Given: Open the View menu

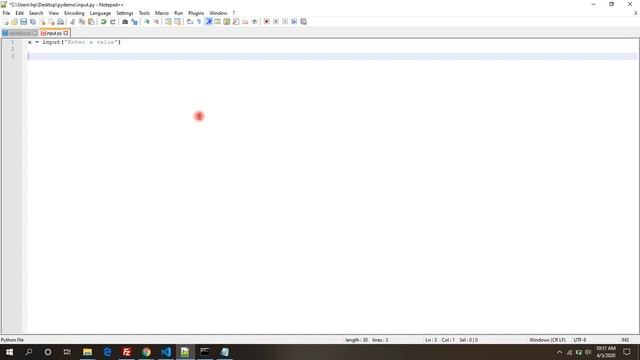Looking at the screenshot, I should coord(53,13).
